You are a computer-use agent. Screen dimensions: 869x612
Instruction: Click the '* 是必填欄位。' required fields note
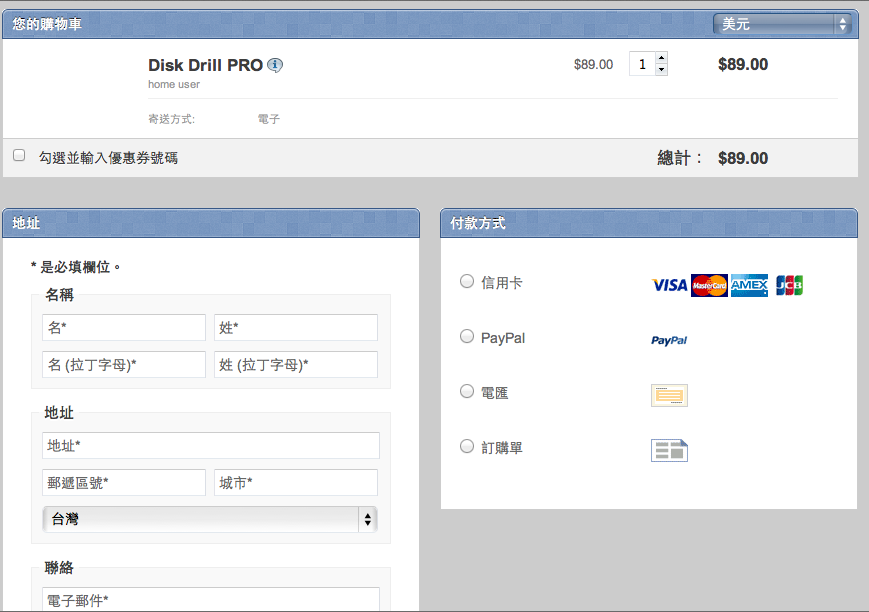pyautogui.click(x=76, y=267)
